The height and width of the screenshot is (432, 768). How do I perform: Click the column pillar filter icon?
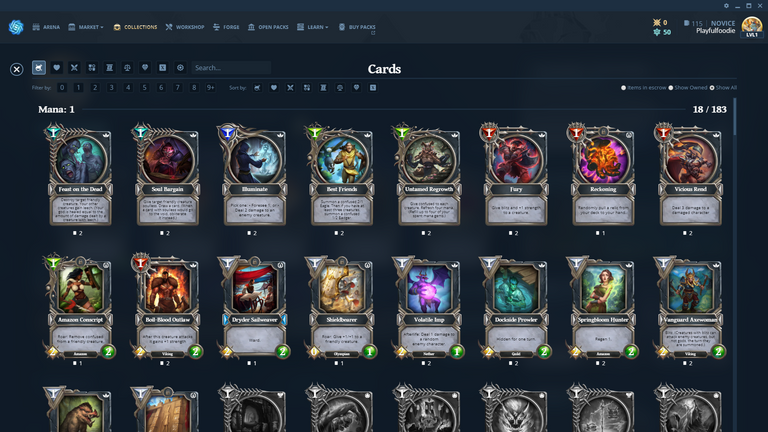coord(110,68)
